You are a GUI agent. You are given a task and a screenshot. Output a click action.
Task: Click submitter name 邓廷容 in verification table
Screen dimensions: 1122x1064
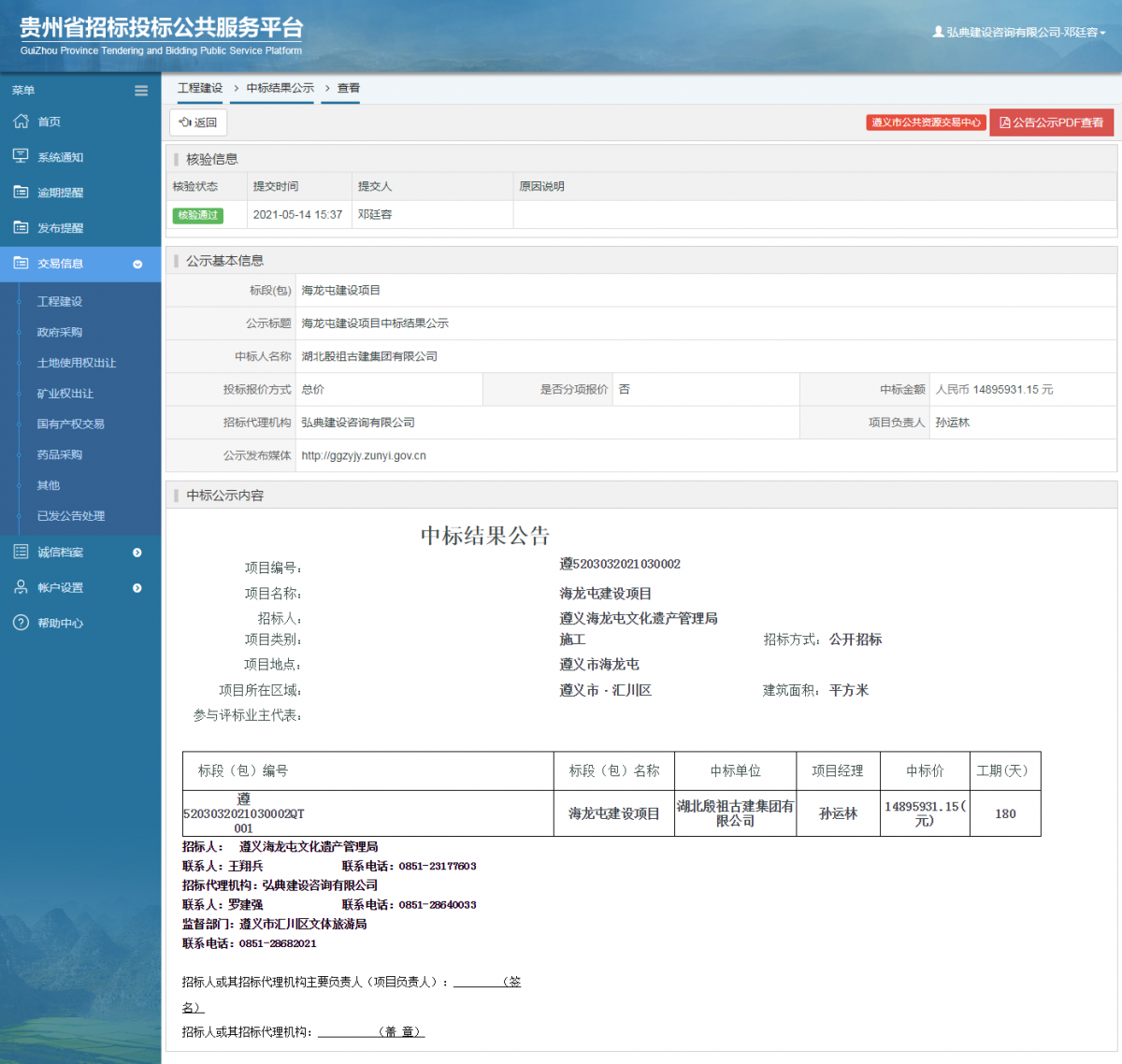point(375,215)
